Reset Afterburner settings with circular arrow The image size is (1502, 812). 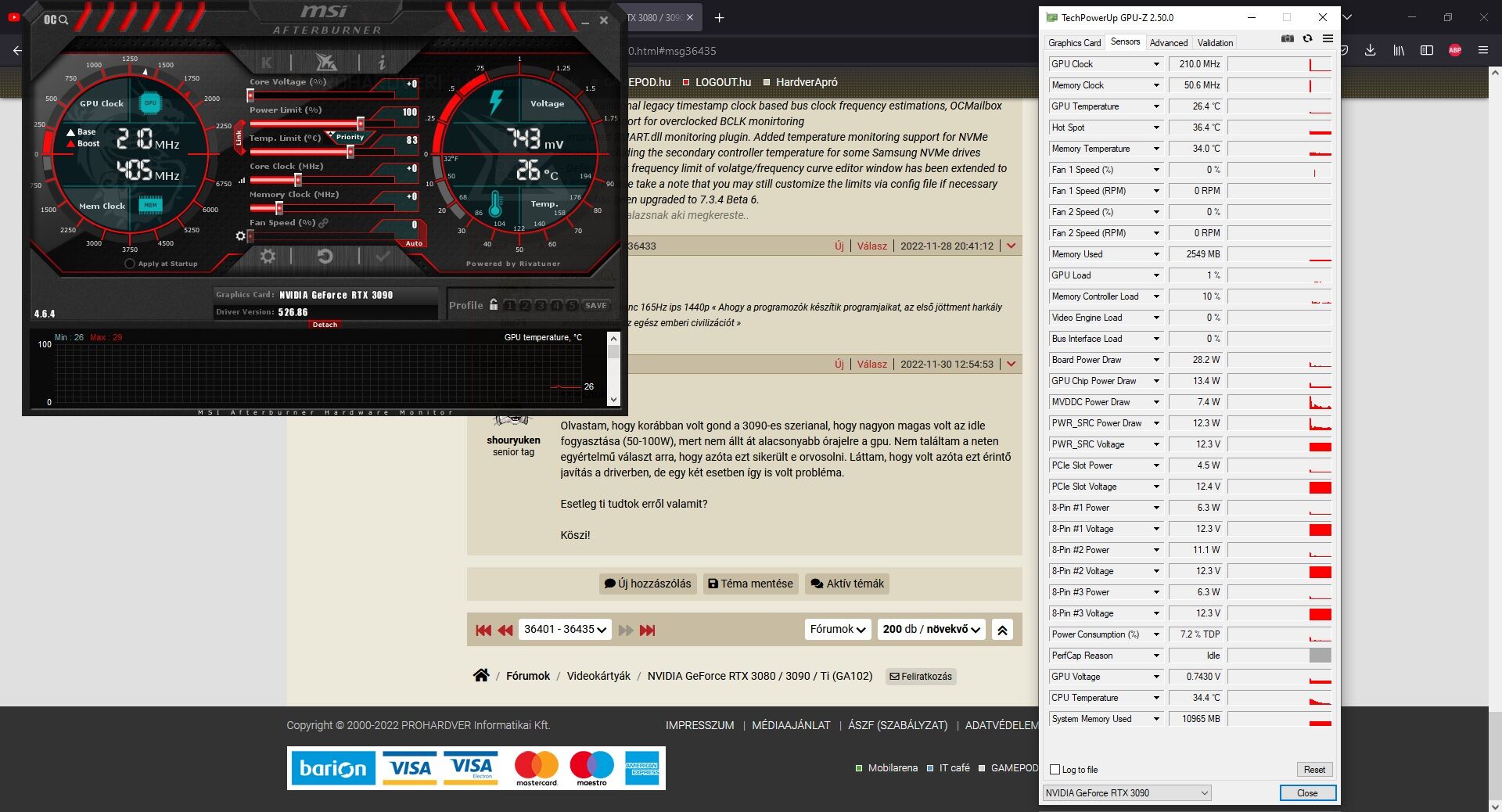[325, 256]
